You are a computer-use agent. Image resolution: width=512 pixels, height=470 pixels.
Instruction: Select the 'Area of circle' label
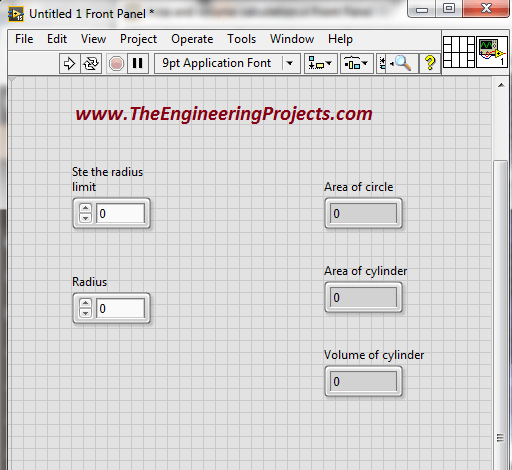pos(359,187)
